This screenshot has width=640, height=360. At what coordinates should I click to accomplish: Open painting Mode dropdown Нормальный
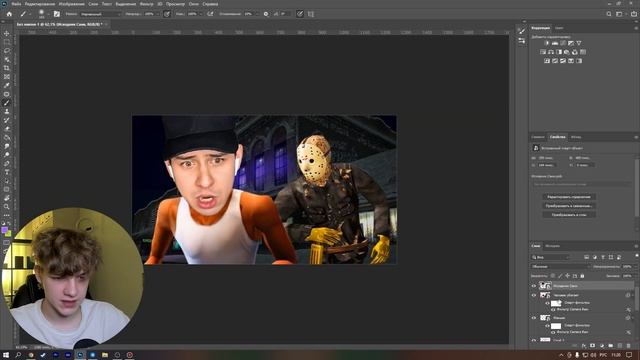[100, 14]
